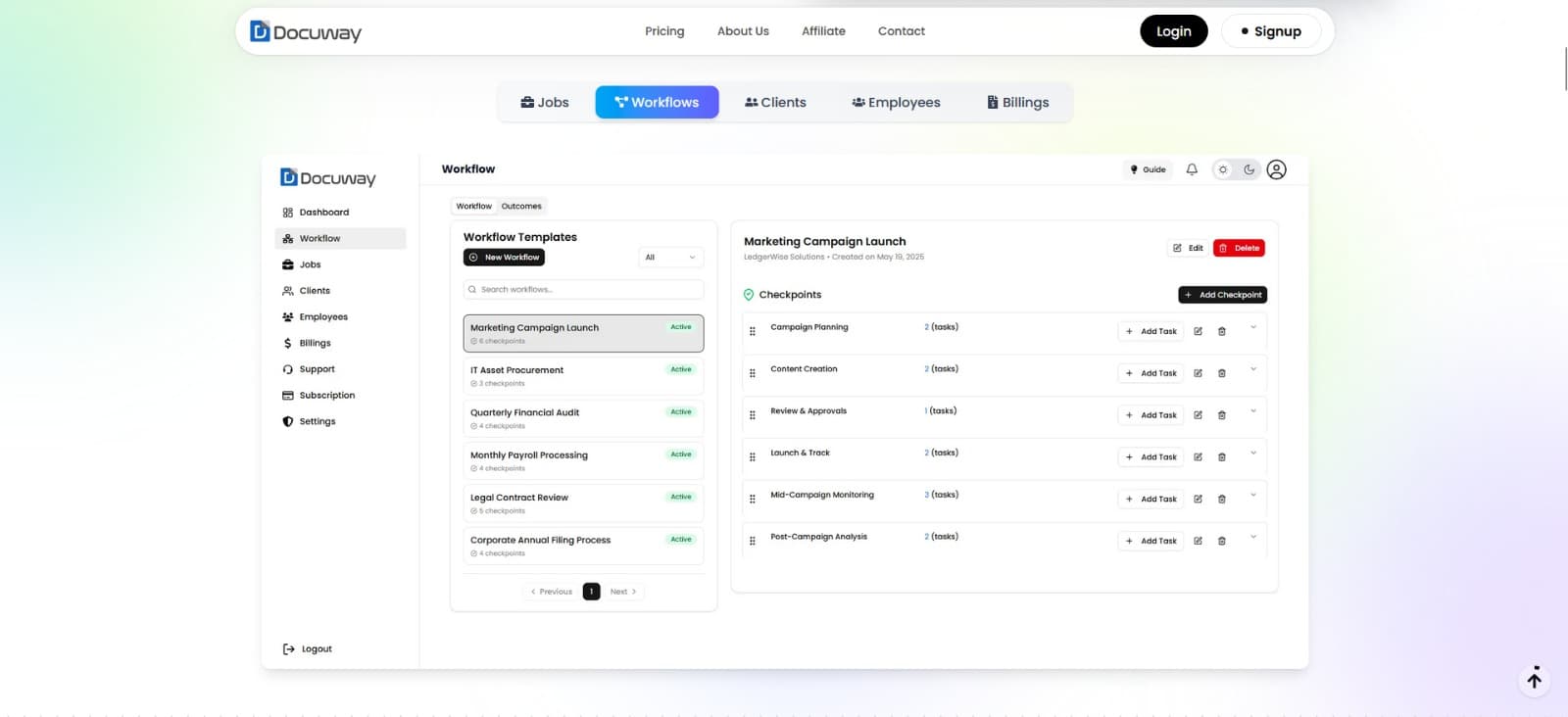Delete the Content Creation checkpoint via trash icon
Viewport: 1568px width, 717px height.
click(1221, 373)
